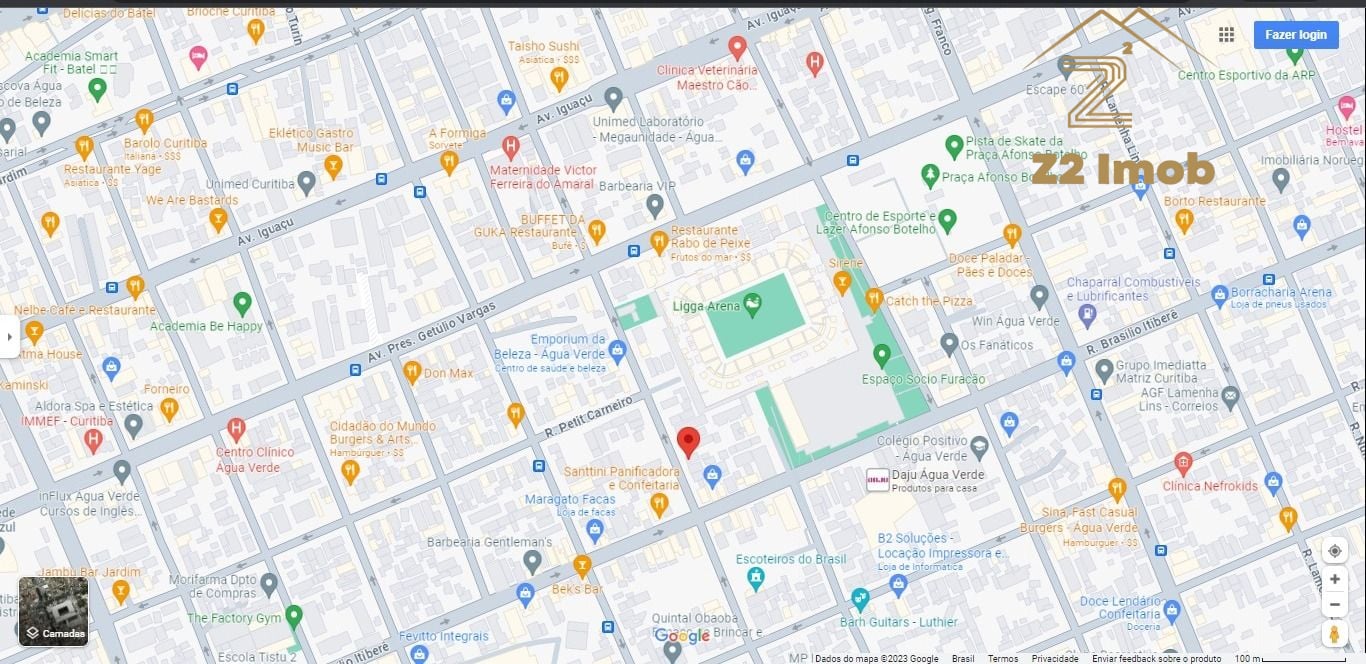1366x664 pixels.
Task: Select the Clínica Nefrokids hospital marker
Action: tap(1183, 464)
